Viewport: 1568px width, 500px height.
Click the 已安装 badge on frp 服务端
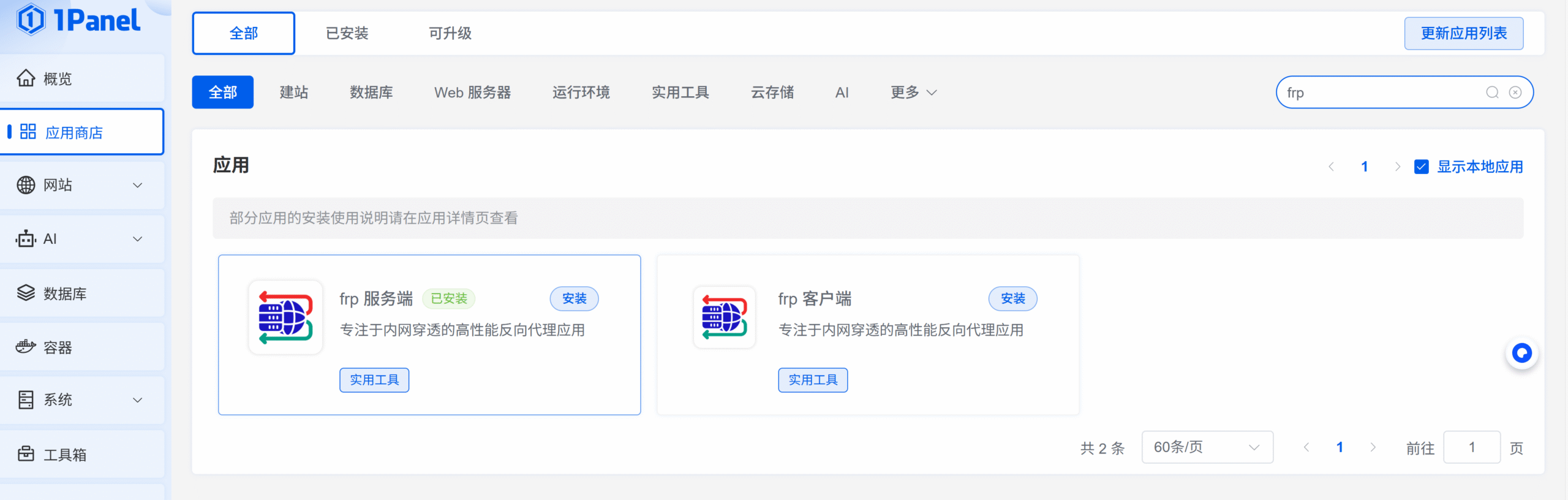(449, 298)
